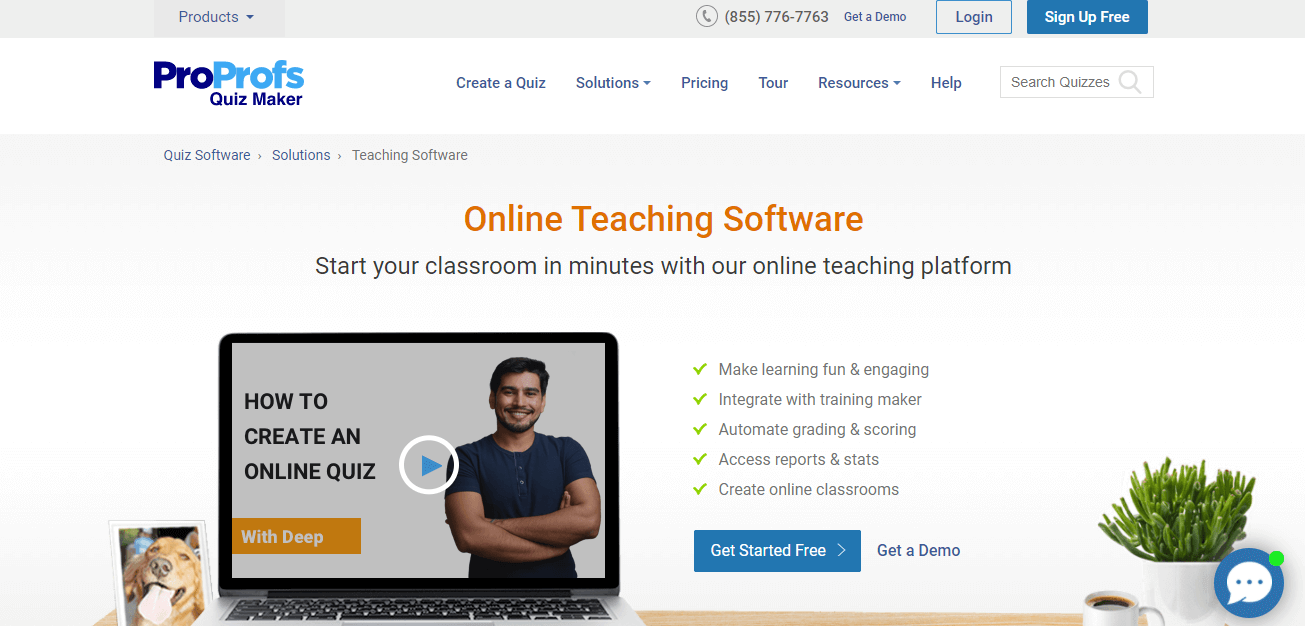The height and width of the screenshot is (626, 1305).
Task: Open the Resources menu dropdown
Action: pos(859,83)
